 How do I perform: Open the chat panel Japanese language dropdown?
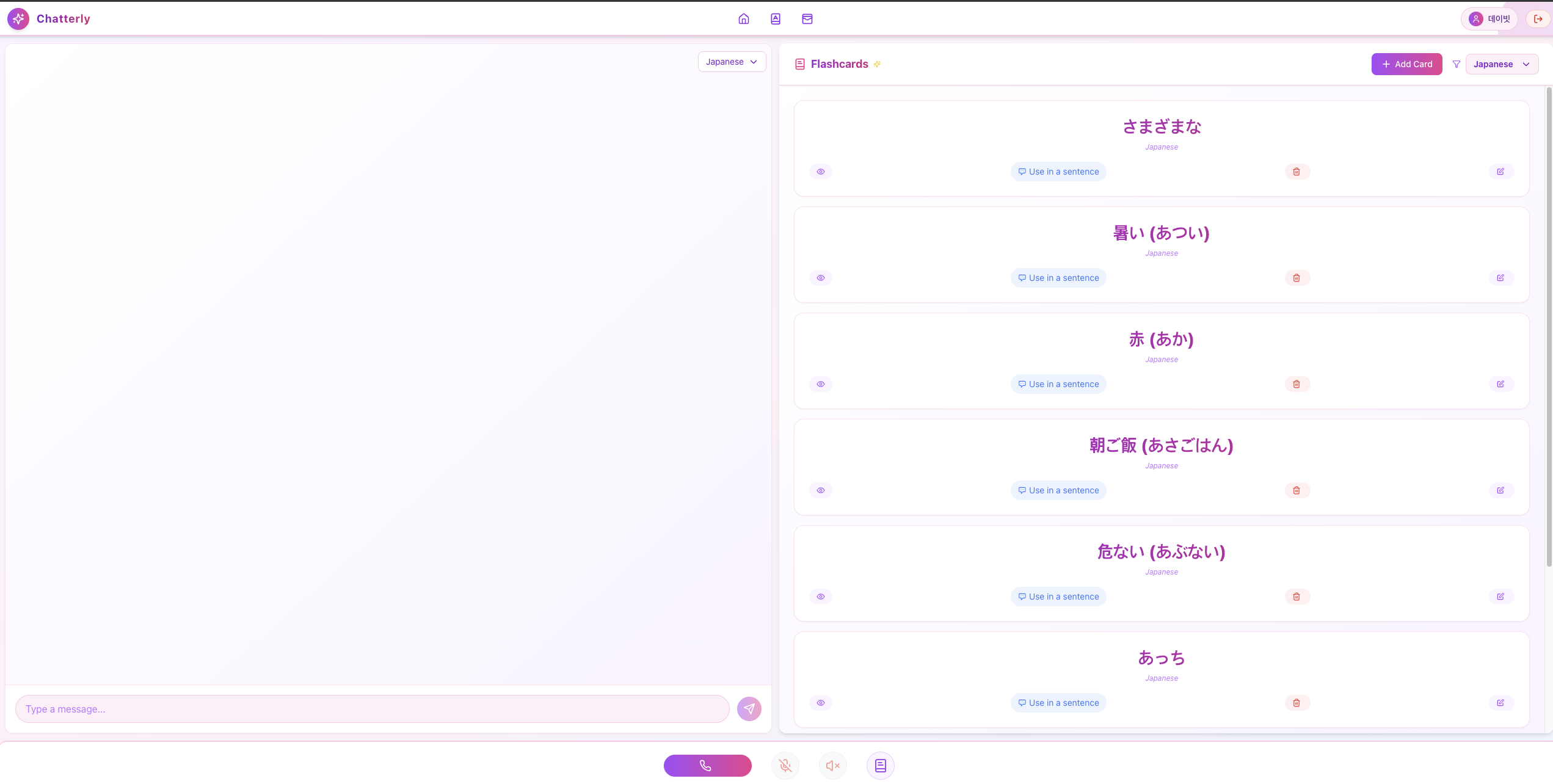click(x=731, y=62)
